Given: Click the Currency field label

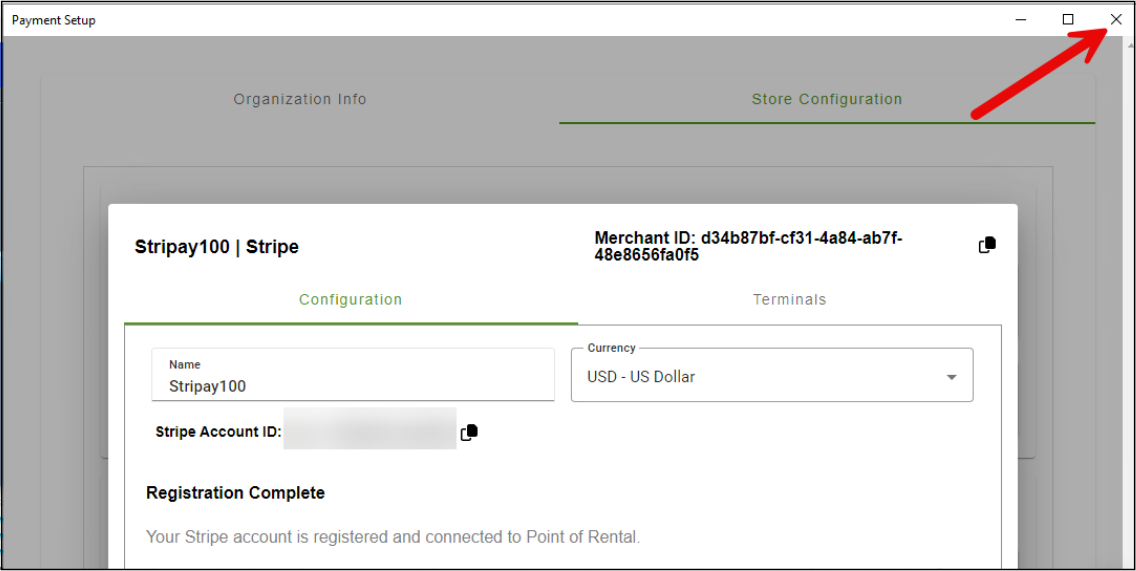Looking at the screenshot, I should tap(611, 348).
